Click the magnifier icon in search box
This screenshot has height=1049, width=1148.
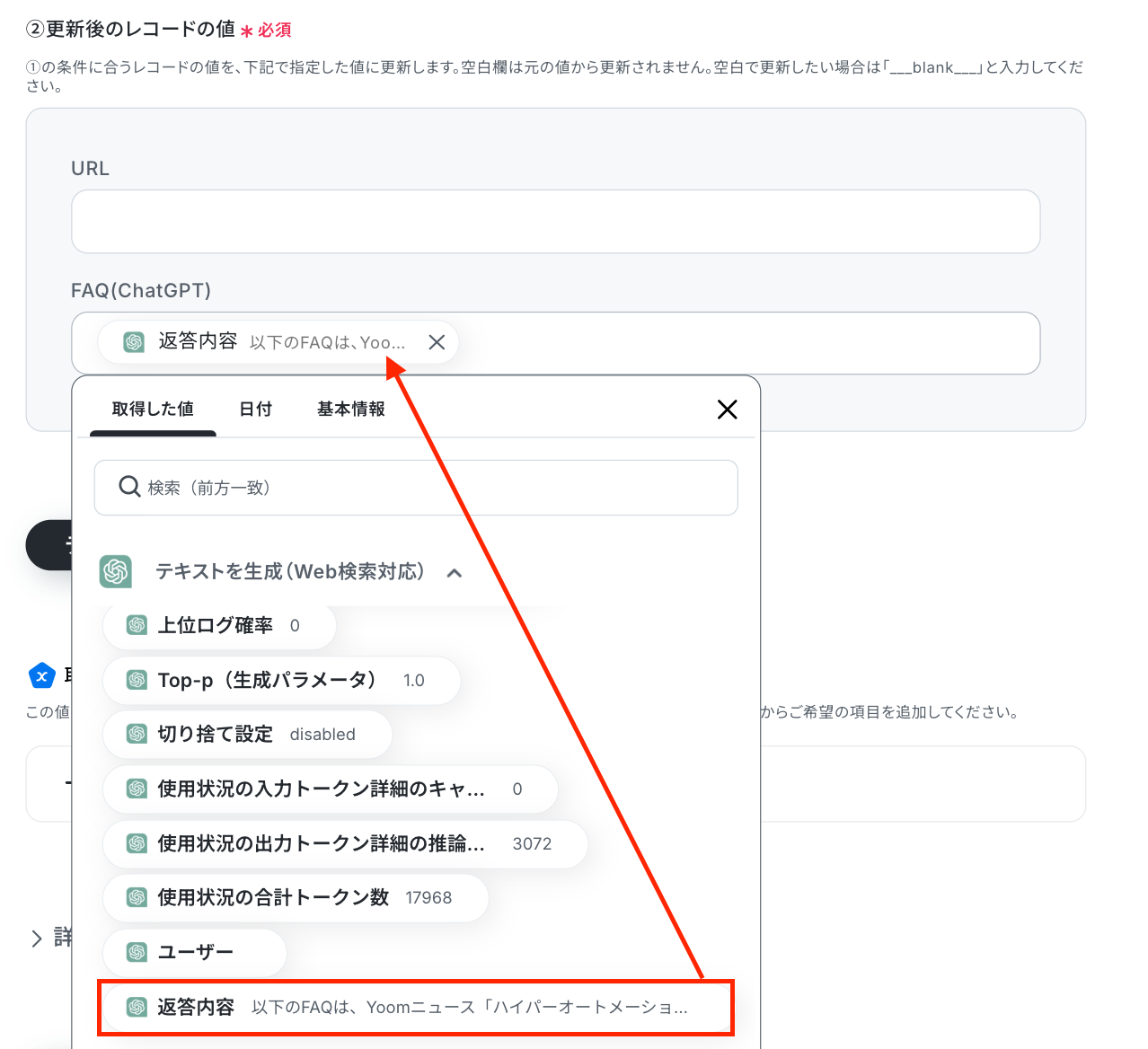click(129, 487)
